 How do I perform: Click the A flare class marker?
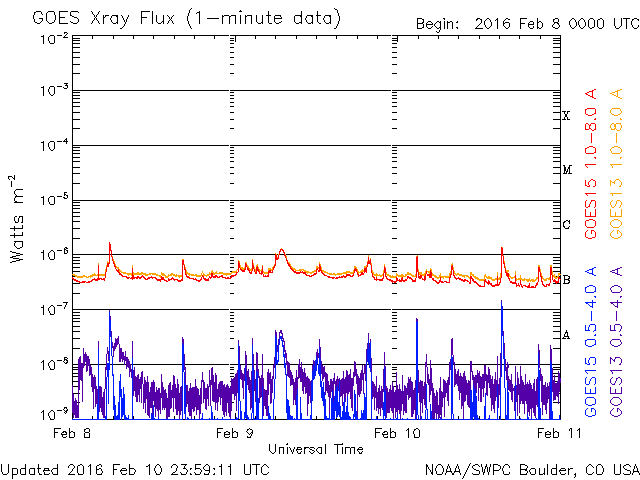(x=566, y=335)
